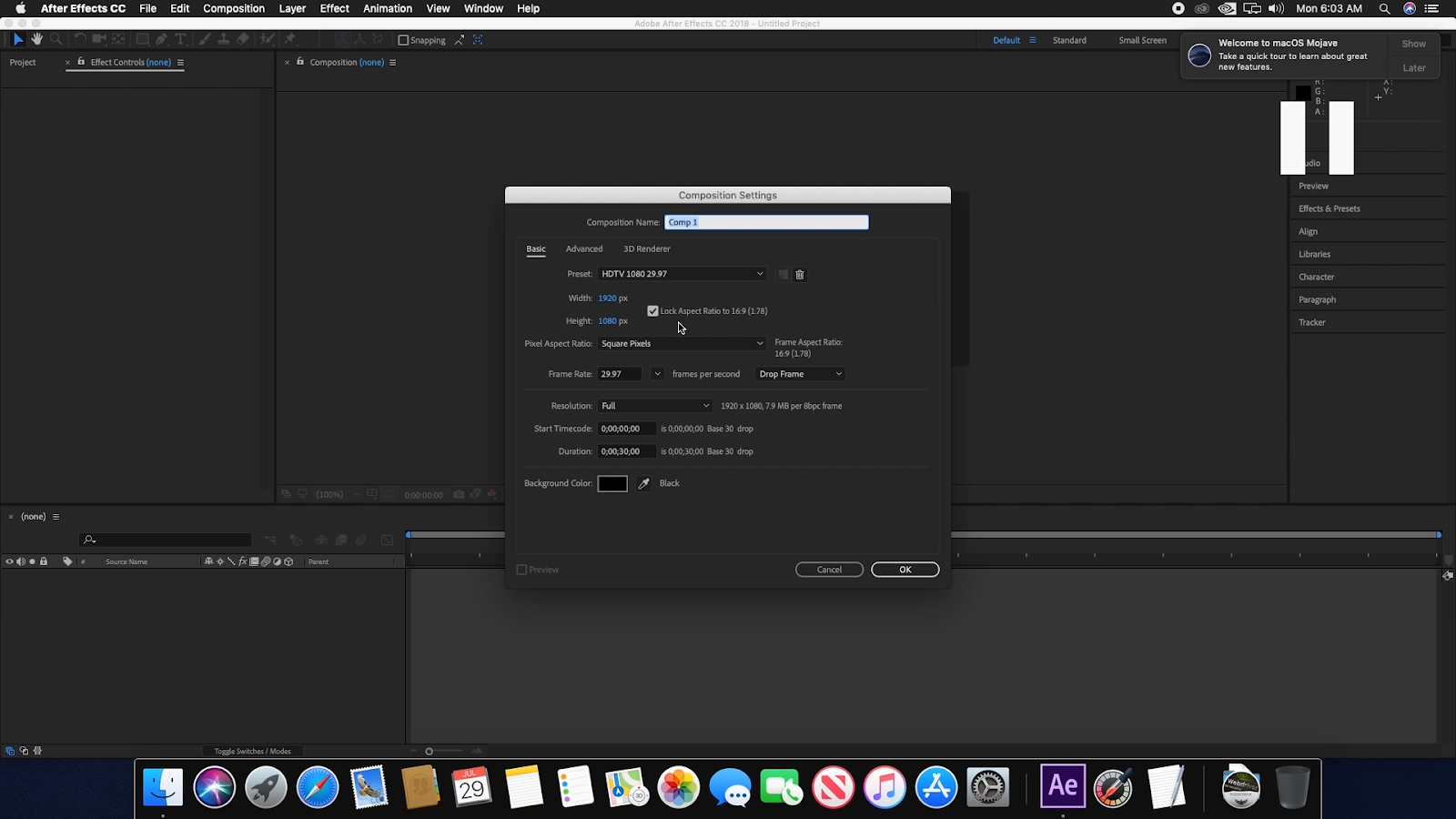The image size is (1456, 819).
Task: Select the Hand tool
Action: click(x=37, y=39)
